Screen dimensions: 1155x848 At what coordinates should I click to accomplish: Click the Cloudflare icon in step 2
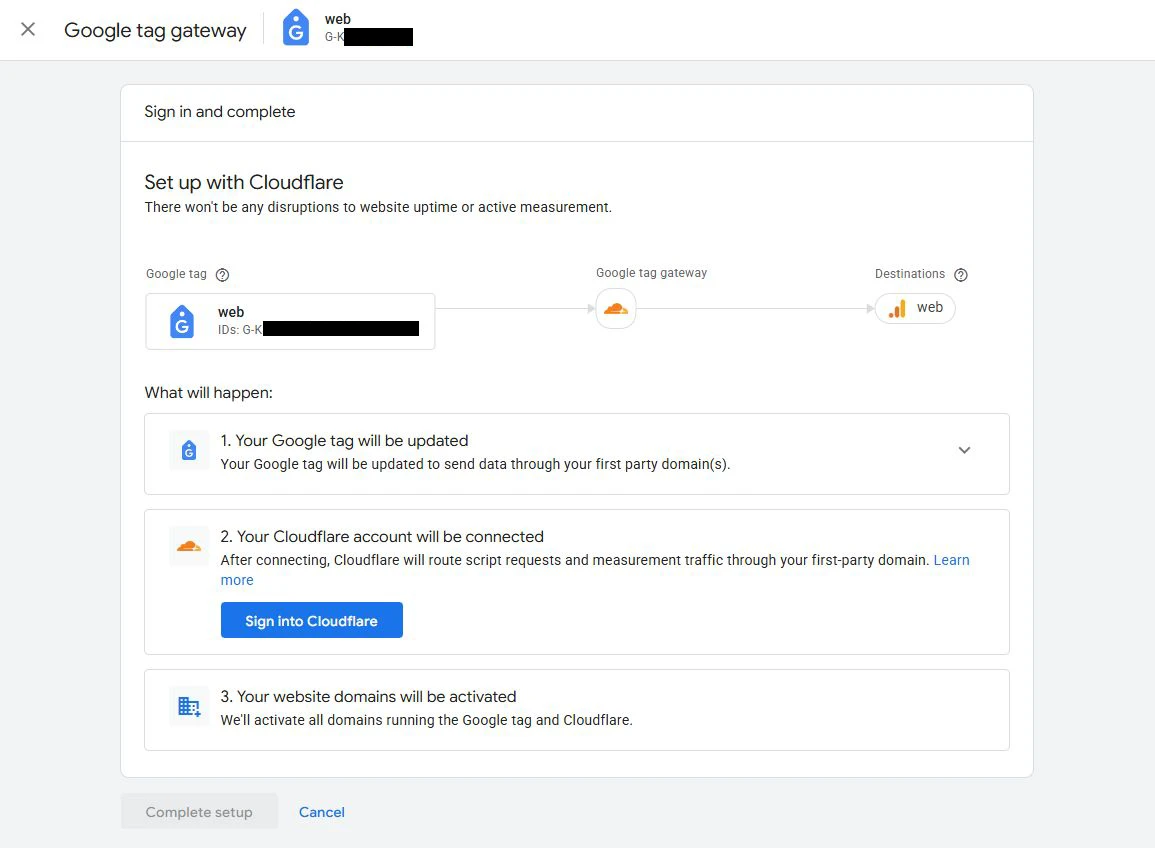[x=189, y=546]
